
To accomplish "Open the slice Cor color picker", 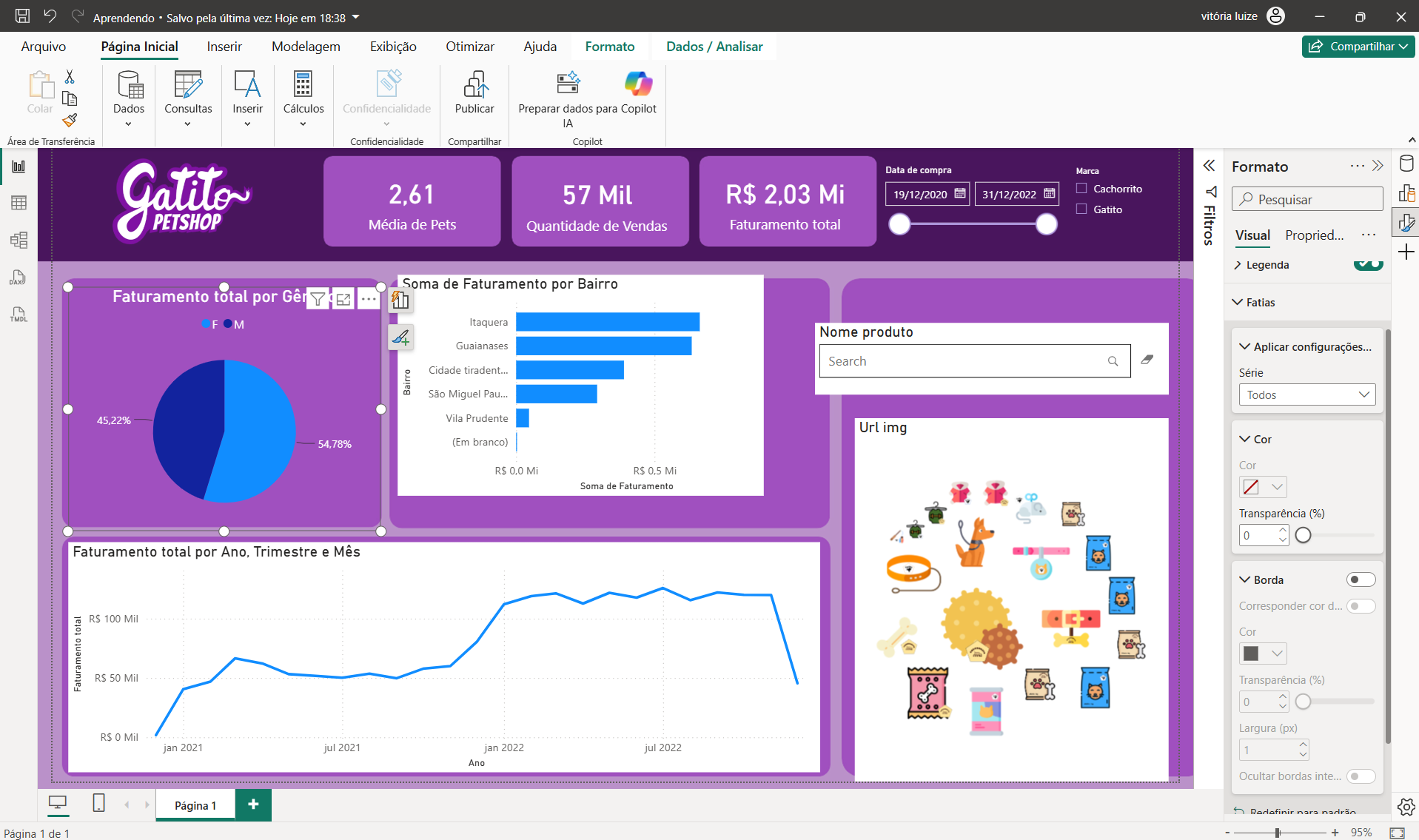I will (x=1263, y=487).
